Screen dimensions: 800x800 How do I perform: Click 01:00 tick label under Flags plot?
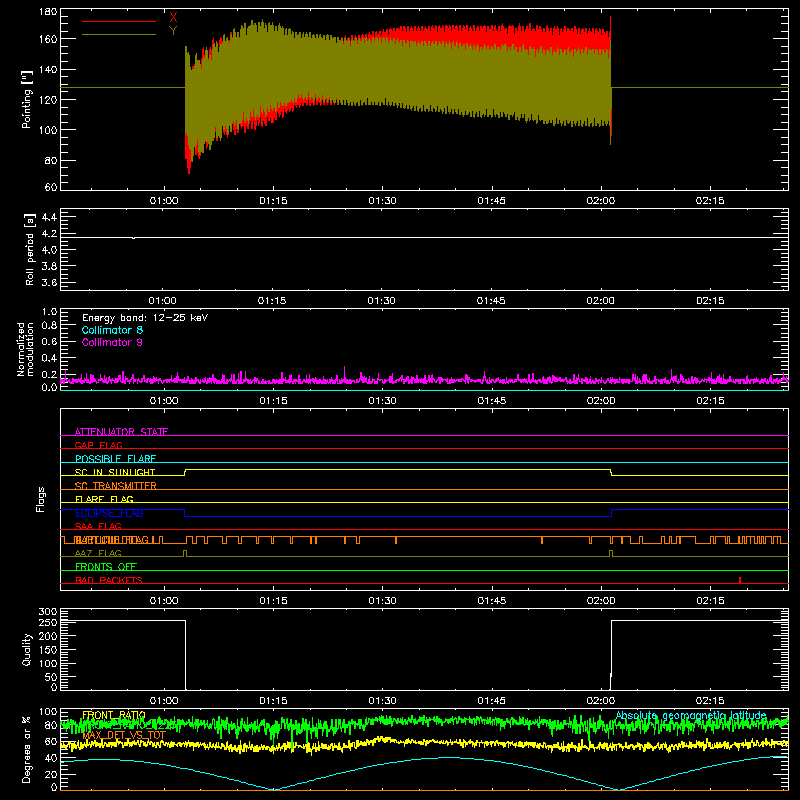click(164, 601)
